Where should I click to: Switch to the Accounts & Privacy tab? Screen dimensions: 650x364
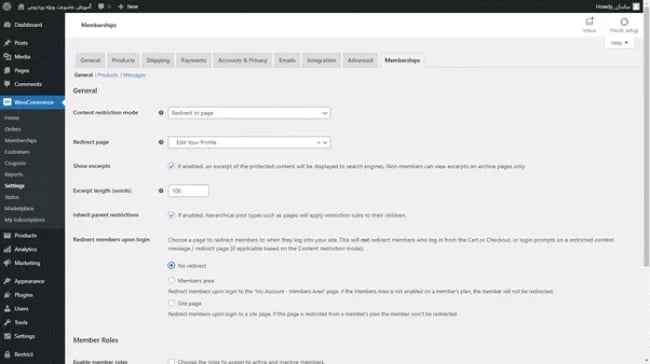point(243,60)
